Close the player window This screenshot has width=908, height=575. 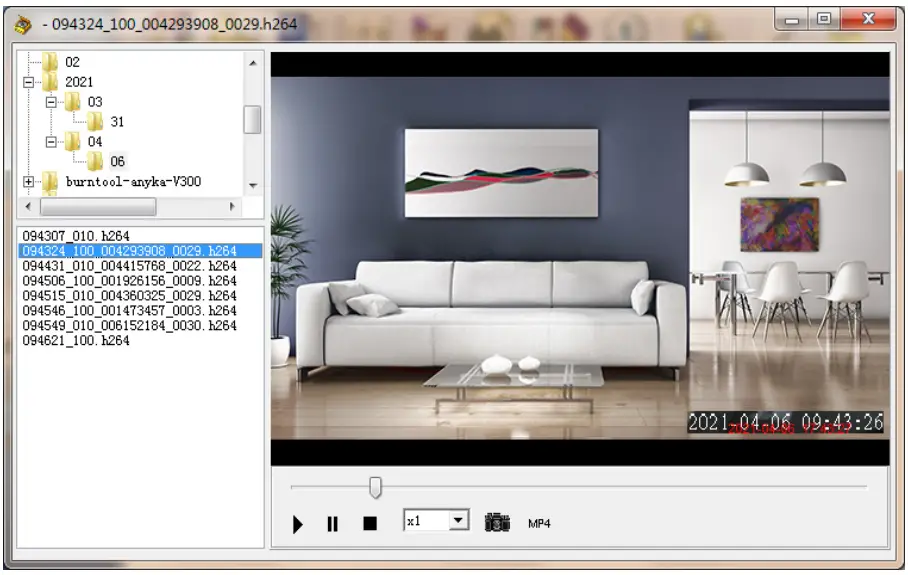pos(868,19)
